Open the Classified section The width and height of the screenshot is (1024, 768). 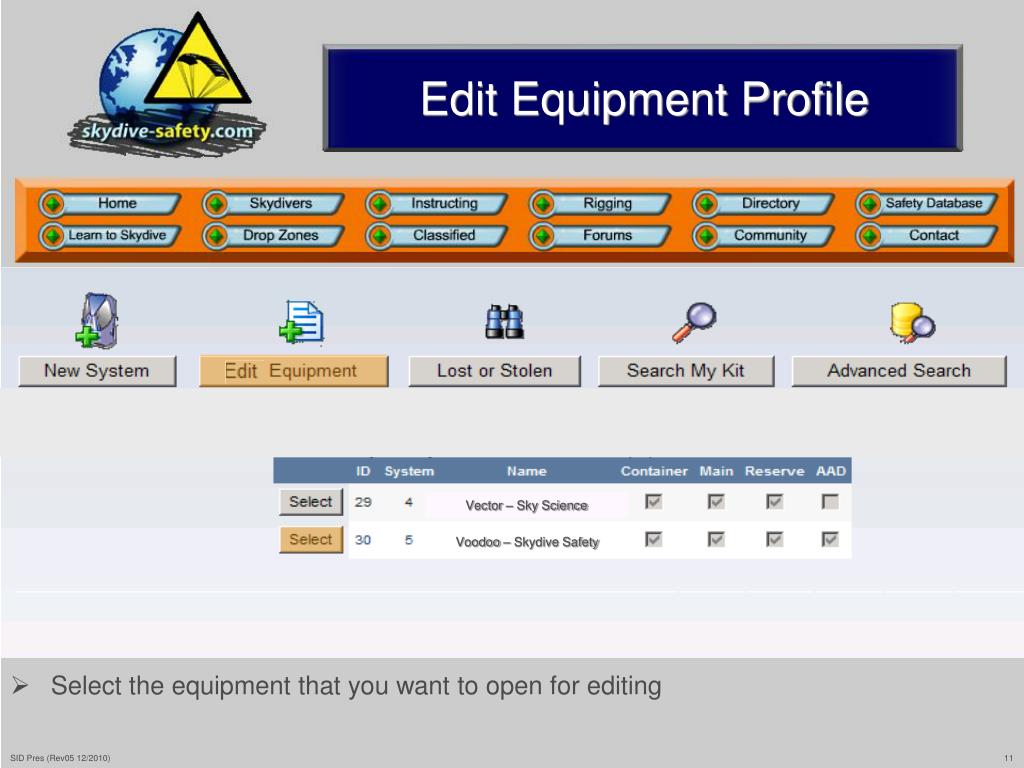[444, 235]
